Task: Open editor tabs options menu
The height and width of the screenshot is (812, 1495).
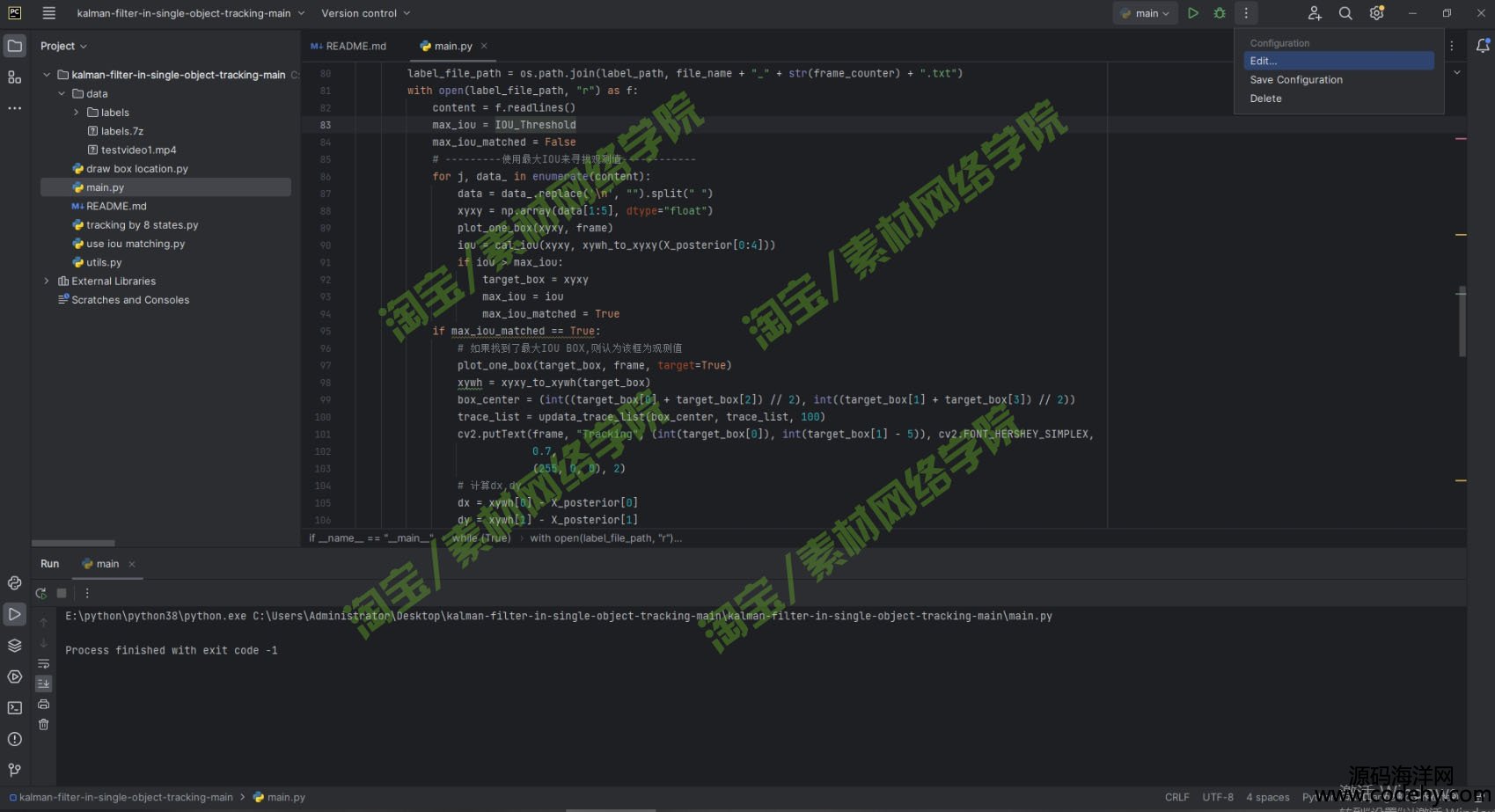Action: [1452, 46]
